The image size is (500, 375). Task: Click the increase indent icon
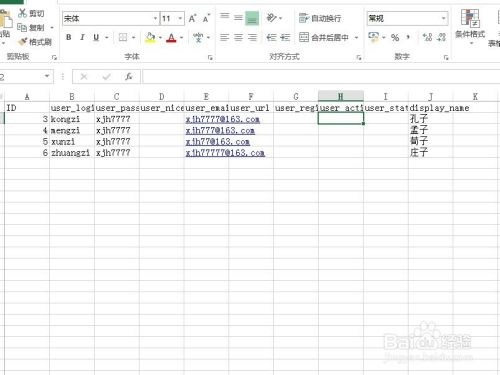point(285,37)
